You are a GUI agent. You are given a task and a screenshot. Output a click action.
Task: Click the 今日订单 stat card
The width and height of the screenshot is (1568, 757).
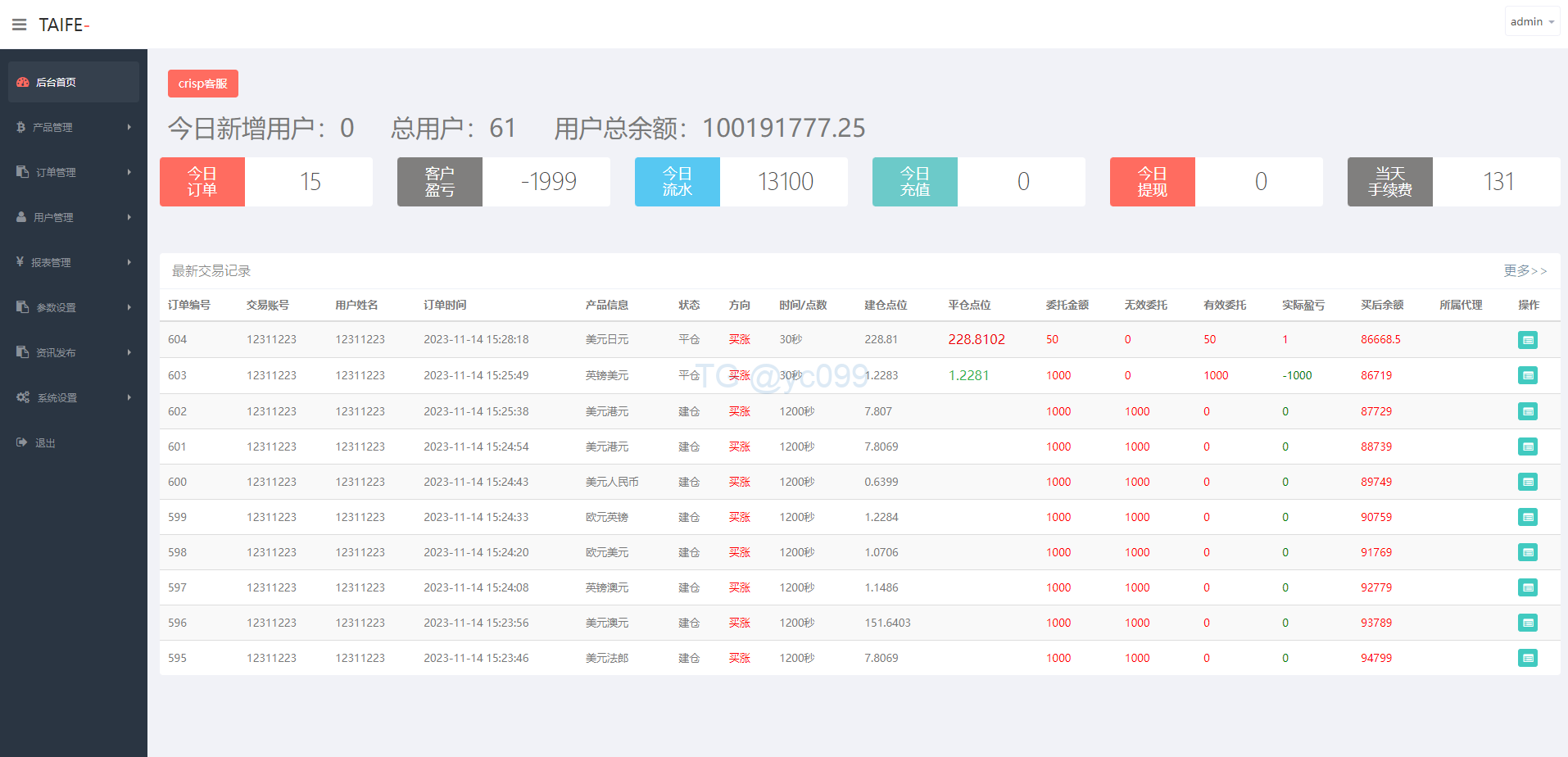pos(265,182)
